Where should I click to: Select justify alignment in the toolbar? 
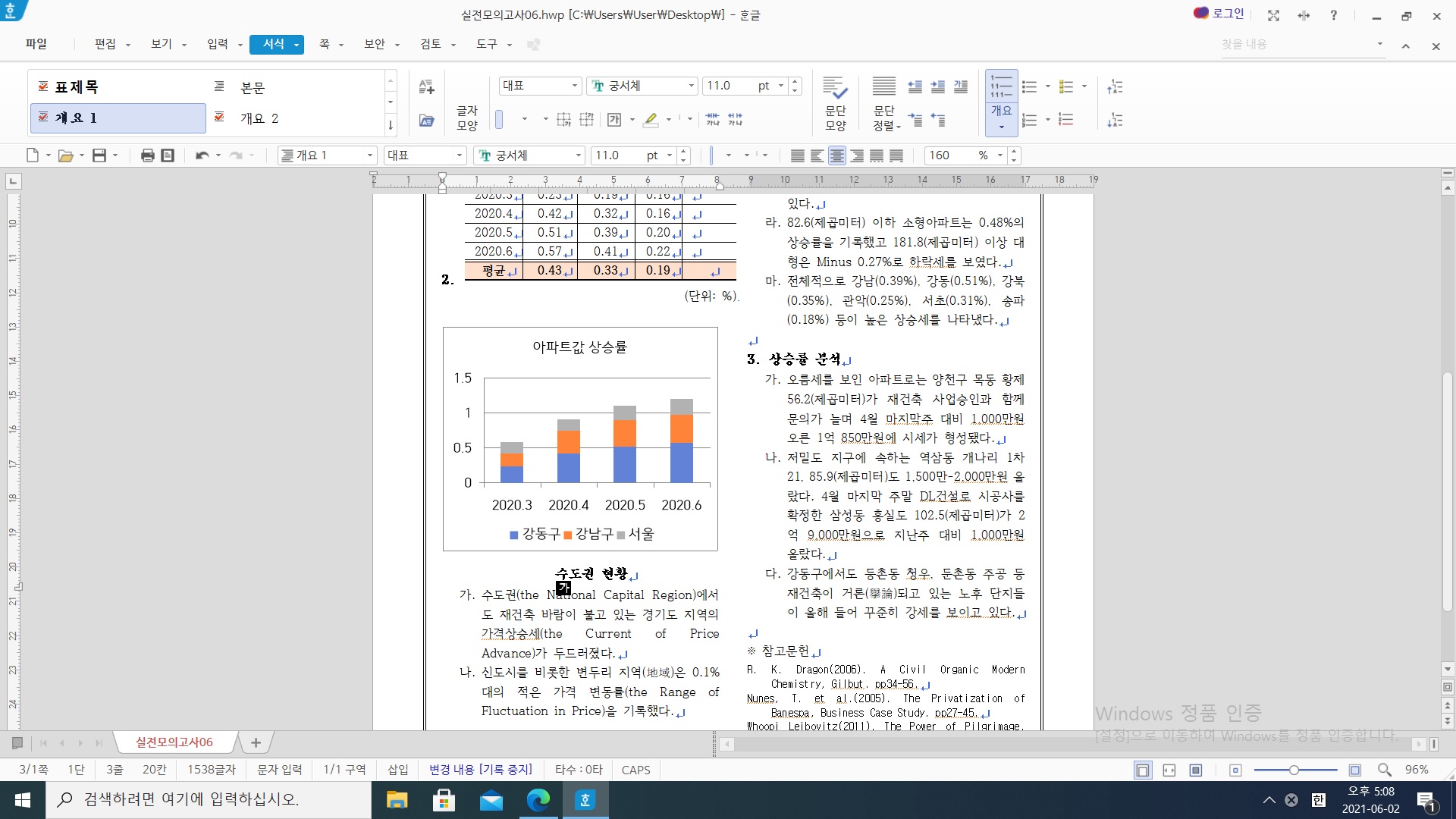click(797, 155)
